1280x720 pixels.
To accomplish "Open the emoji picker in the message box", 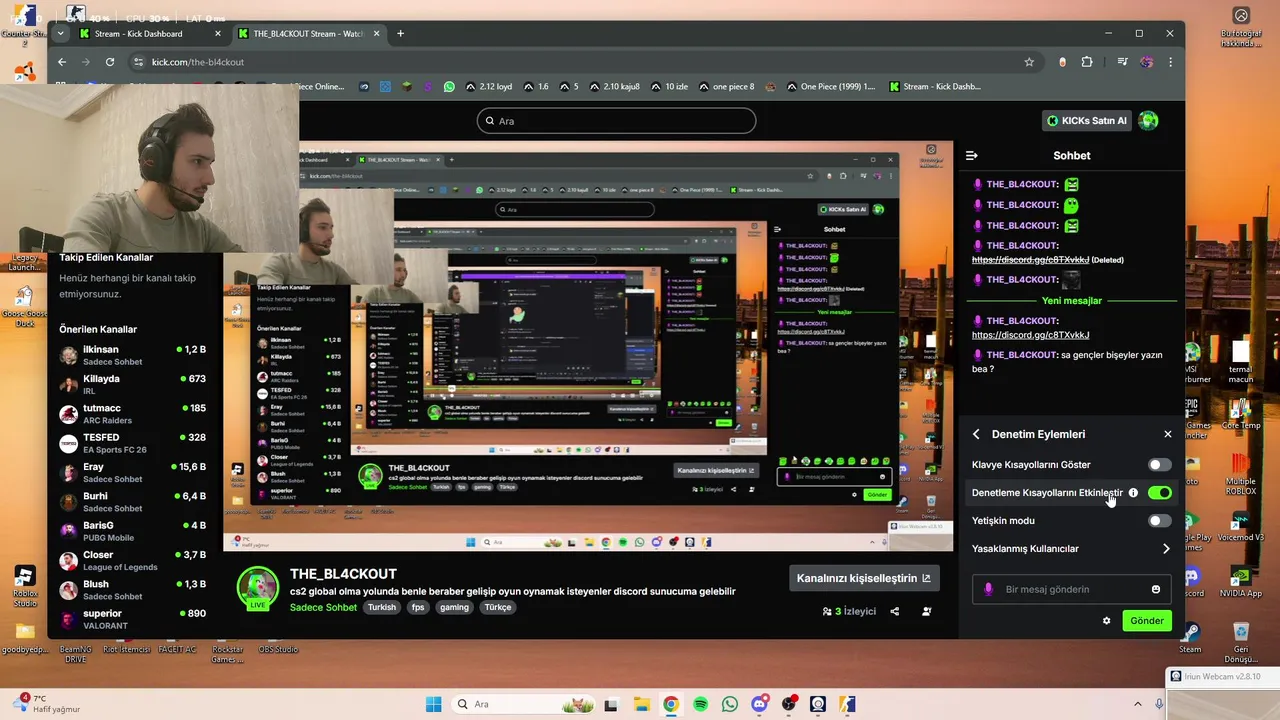I will coord(1156,589).
